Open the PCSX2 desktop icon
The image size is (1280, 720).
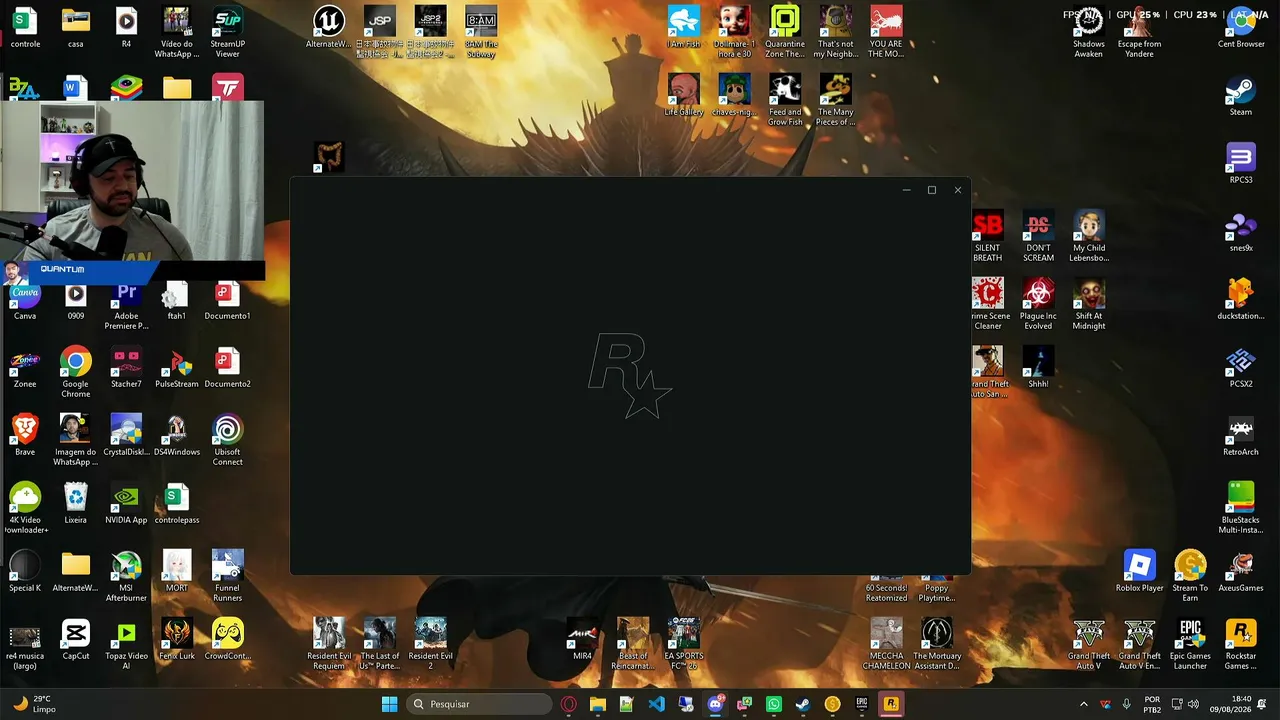(x=1241, y=368)
